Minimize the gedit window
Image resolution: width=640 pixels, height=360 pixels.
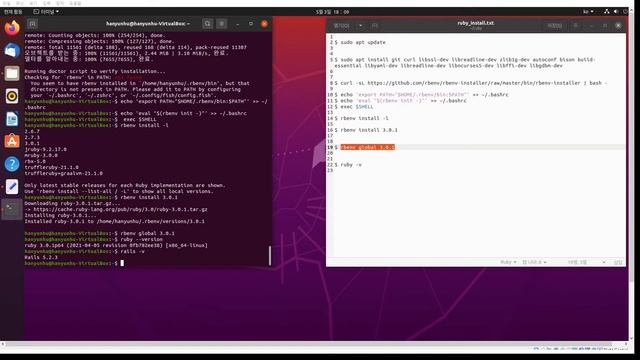click(591, 26)
